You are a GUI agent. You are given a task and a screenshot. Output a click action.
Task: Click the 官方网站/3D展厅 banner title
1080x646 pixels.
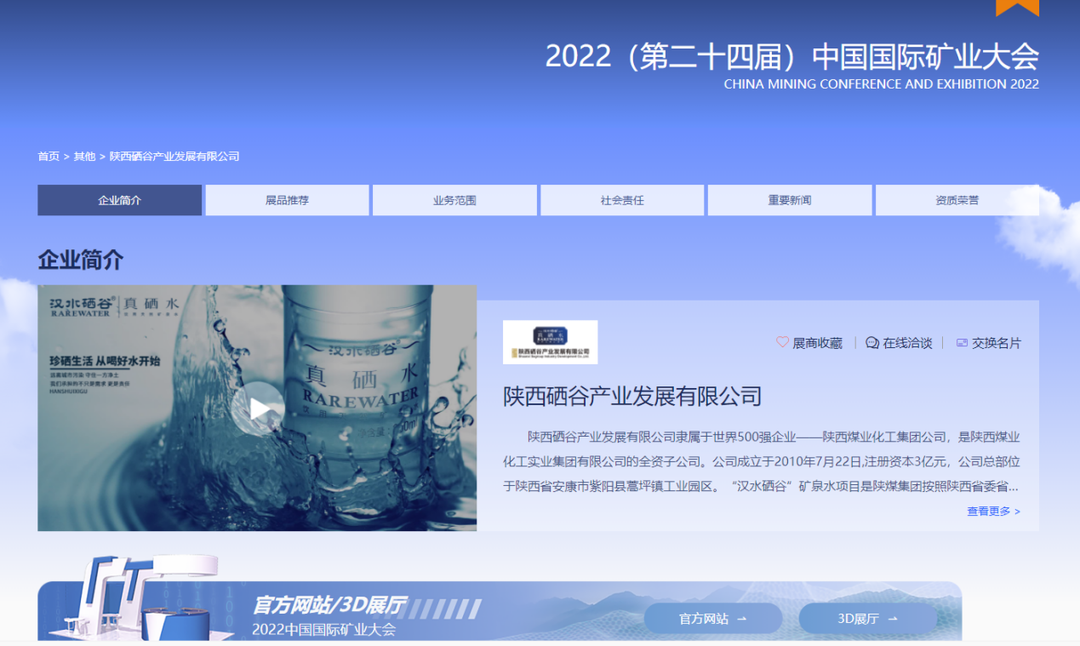point(329,605)
